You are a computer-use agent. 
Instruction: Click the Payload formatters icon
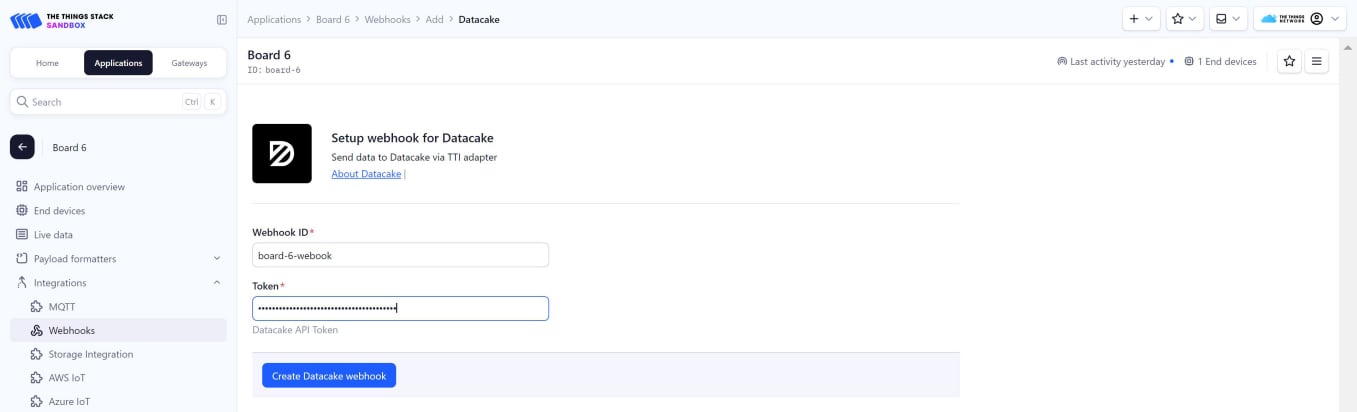(22, 259)
